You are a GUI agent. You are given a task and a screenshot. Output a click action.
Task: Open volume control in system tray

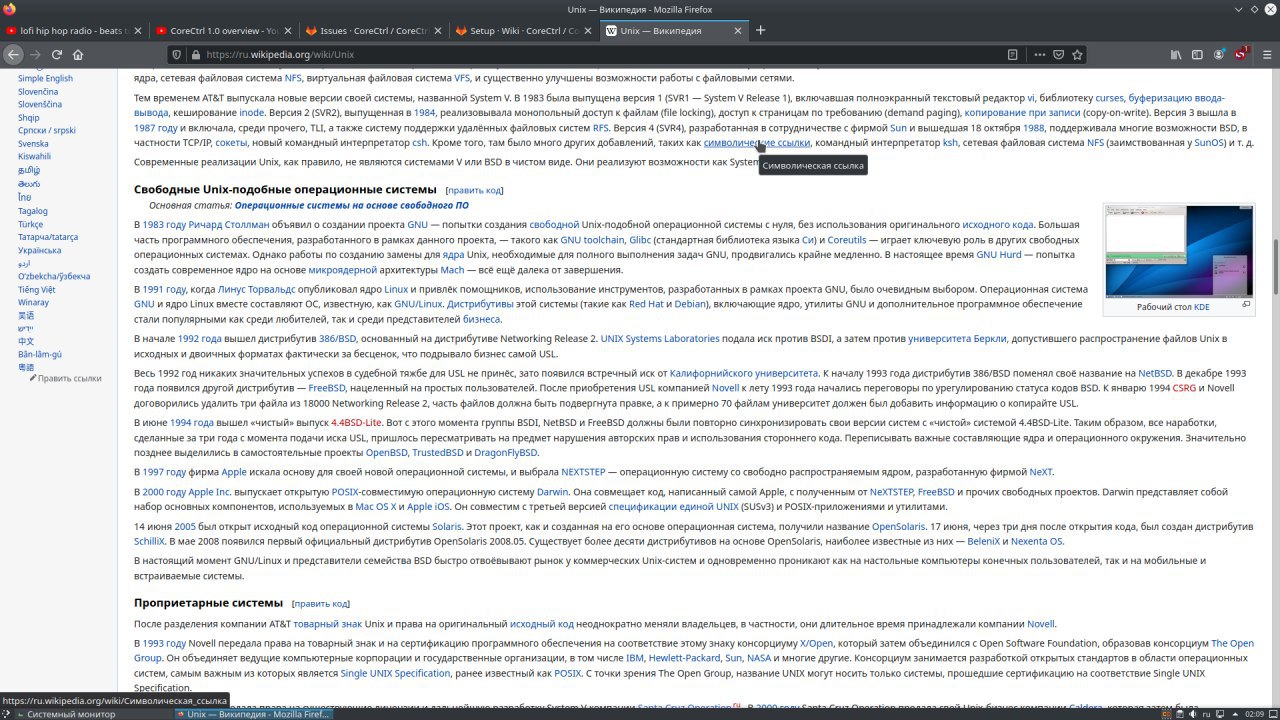pos(1194,714)
